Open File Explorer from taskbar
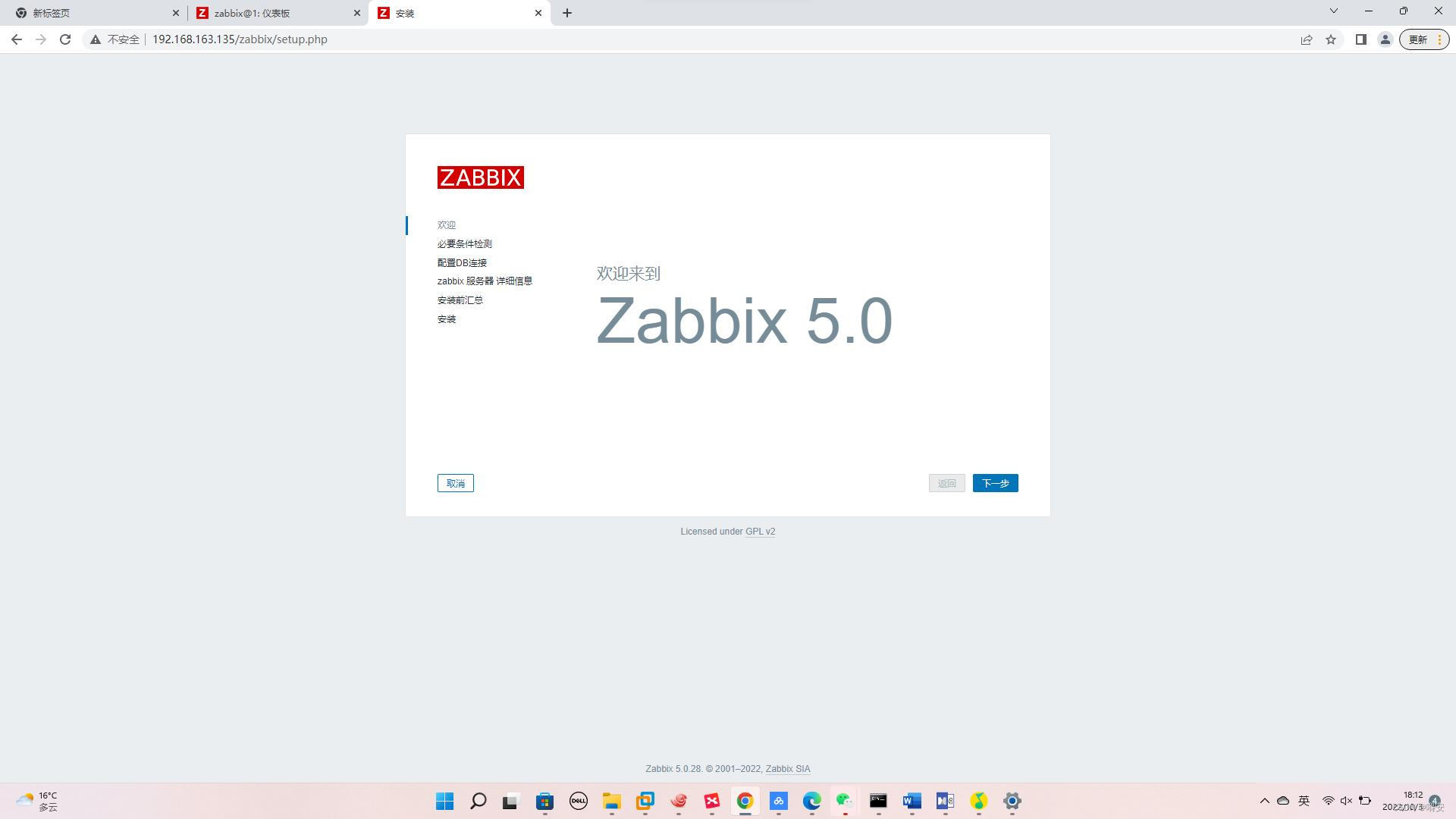This screenshot has width=1456, height=819. [612, 801]
